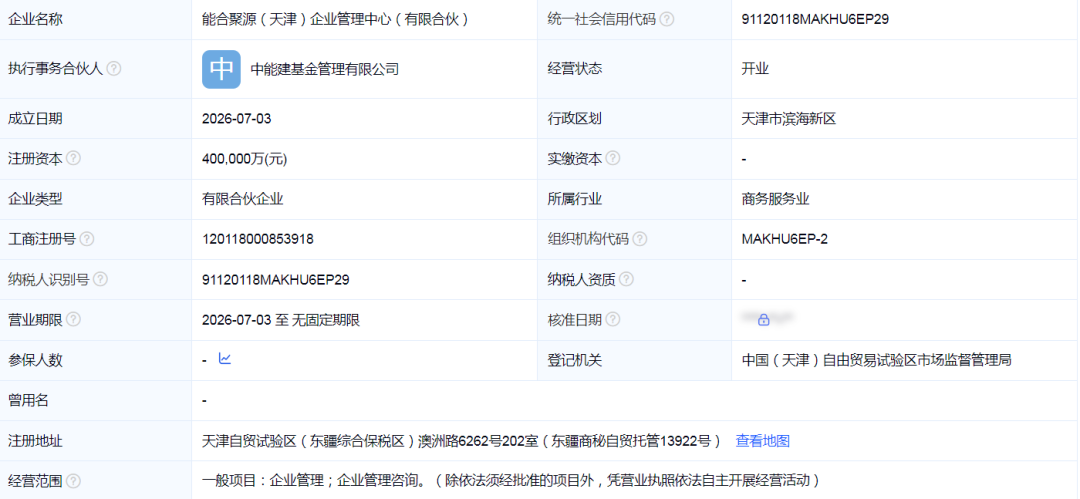Click question mark next to 实缴资本
The width and height of the screenshot is (1080, 499).
pos(612,159)
